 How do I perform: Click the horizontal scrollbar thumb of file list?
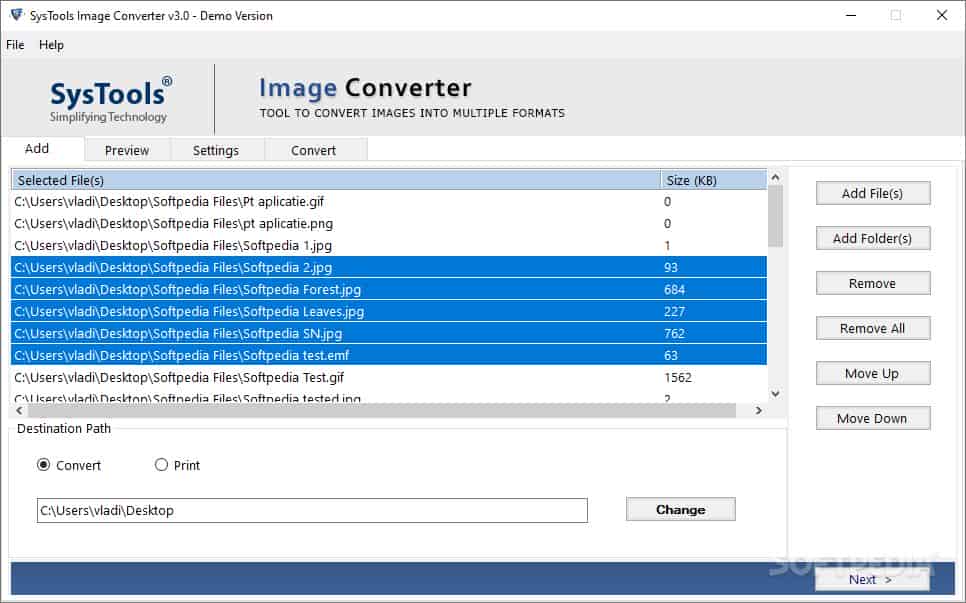(x=382, y=410)
